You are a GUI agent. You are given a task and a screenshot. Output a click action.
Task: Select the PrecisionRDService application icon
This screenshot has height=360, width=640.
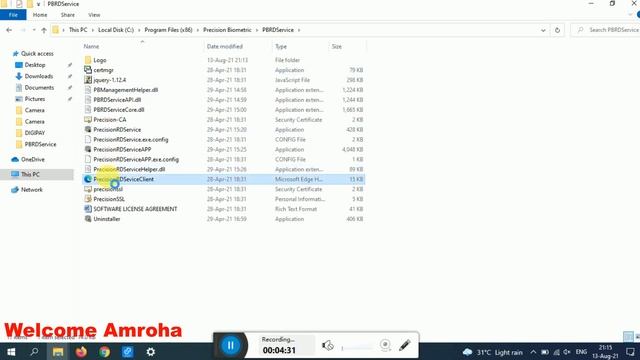click(x=88, y=129)
